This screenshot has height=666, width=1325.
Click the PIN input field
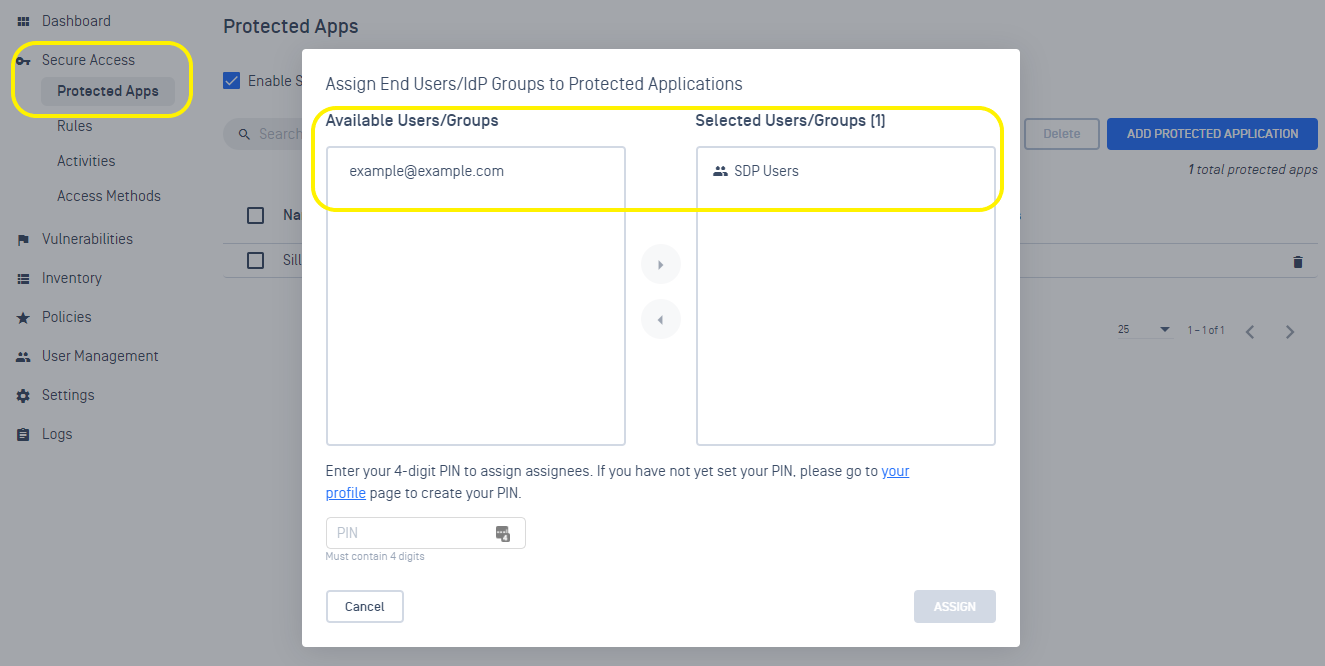click(410, 534)
